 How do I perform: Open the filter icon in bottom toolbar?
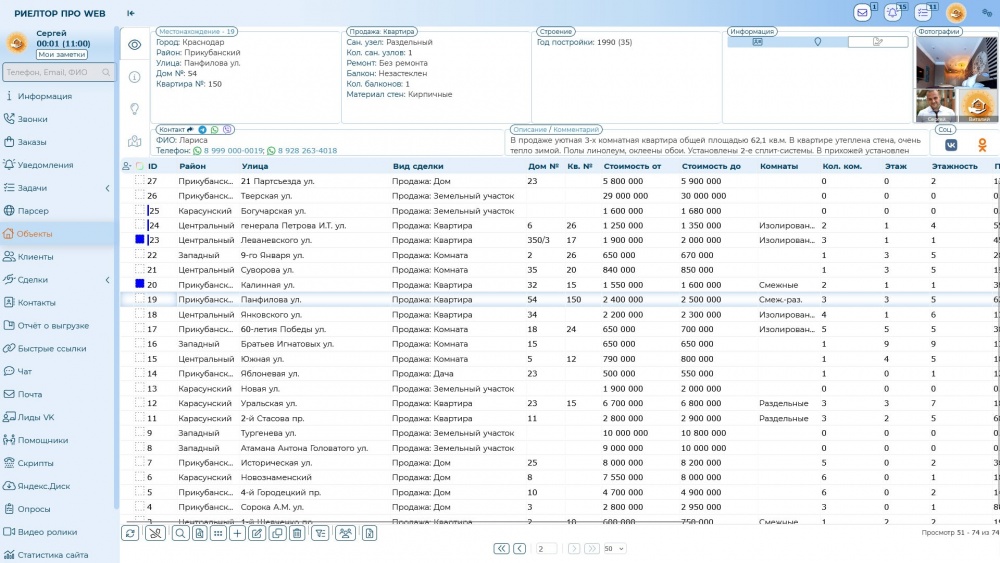321,534
